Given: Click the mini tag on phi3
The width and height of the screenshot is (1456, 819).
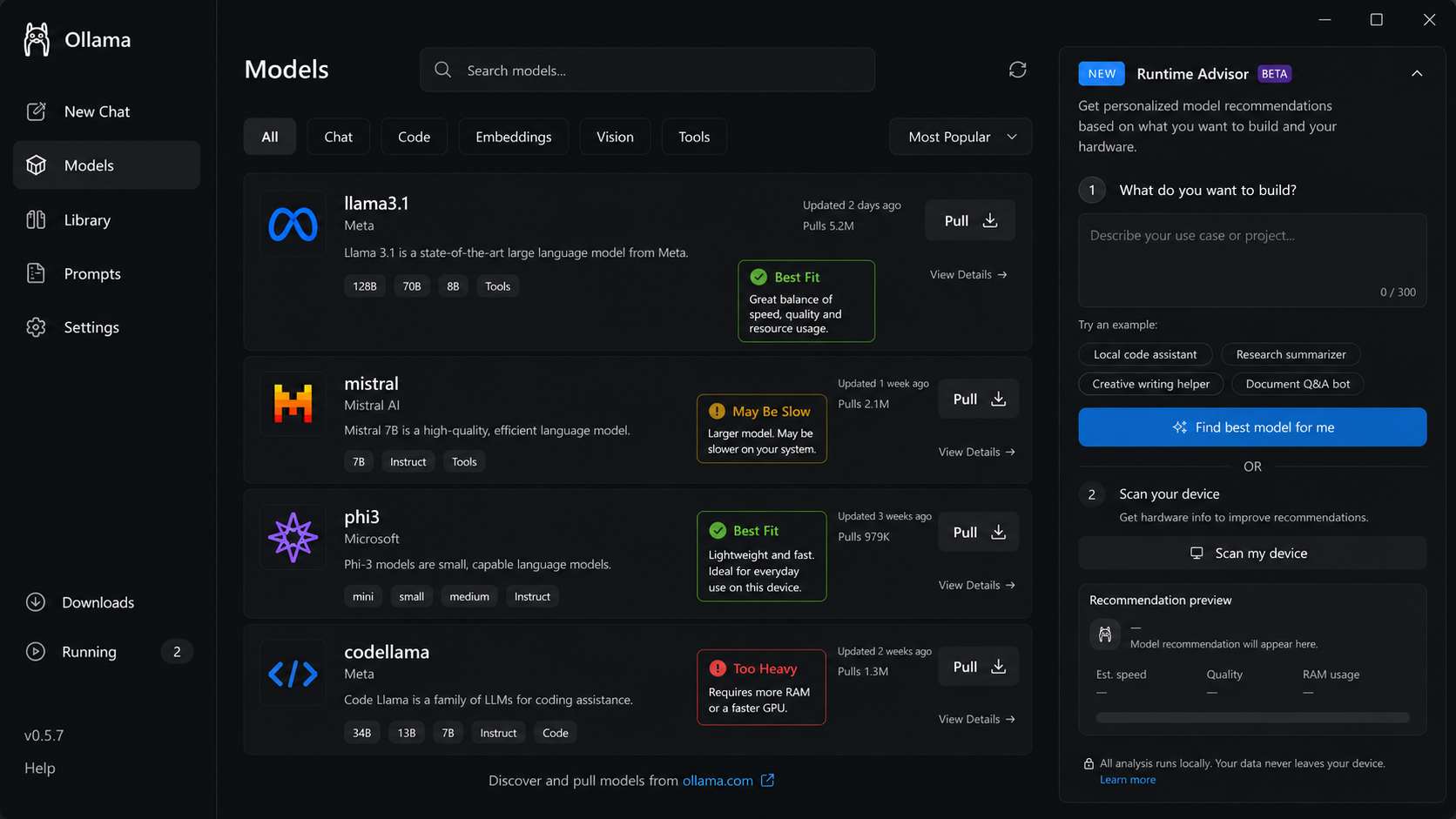Looking at the screenshot, I should [x=363, y=596].
